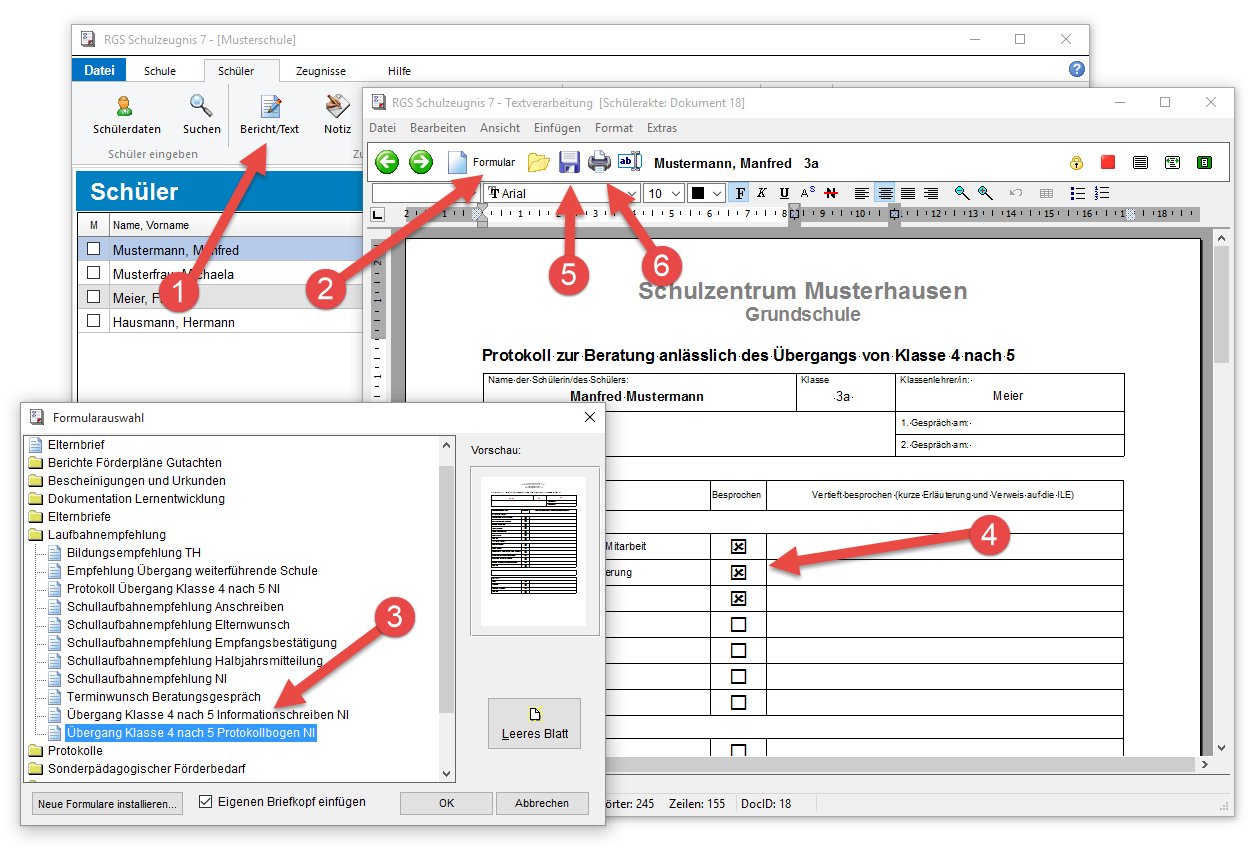The image size is (1260, 858).
Task: Switch to the Zeugnisse ribbon tab
Action: [319, 71]
